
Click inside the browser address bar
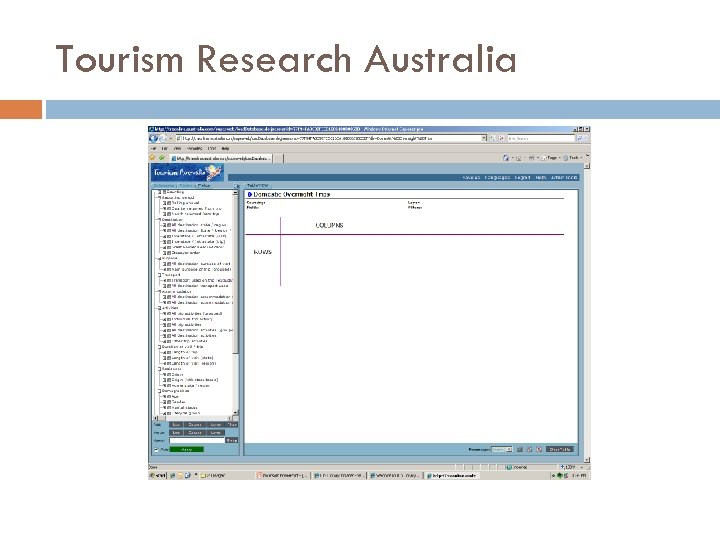(327, 138)
